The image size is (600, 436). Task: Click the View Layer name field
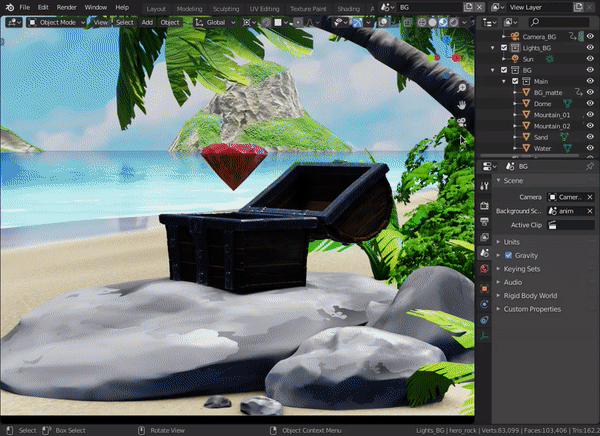[539, 7]
